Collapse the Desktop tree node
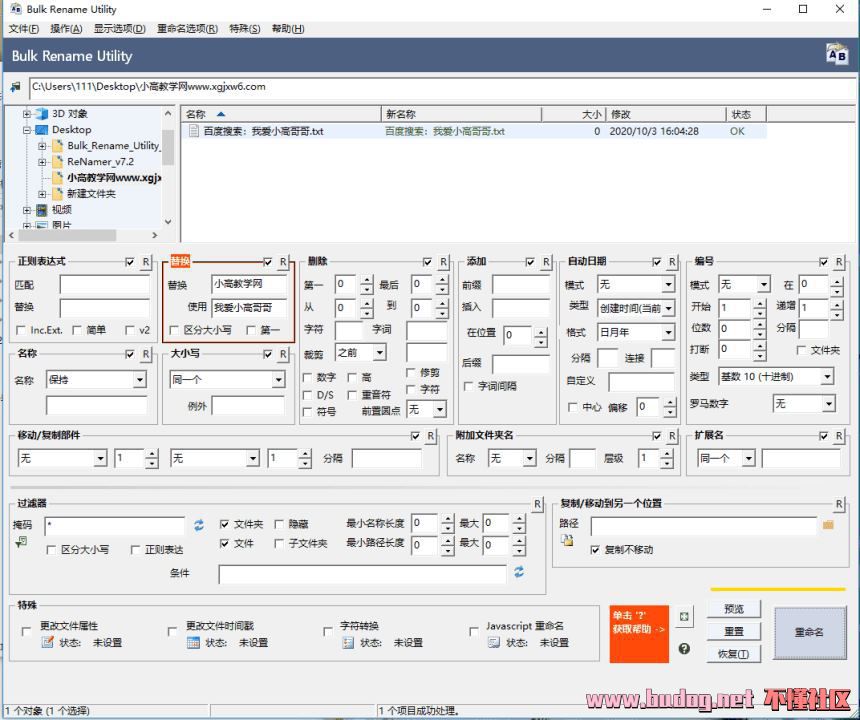Screen dimensions: 860x720 (x=26, y=130)
